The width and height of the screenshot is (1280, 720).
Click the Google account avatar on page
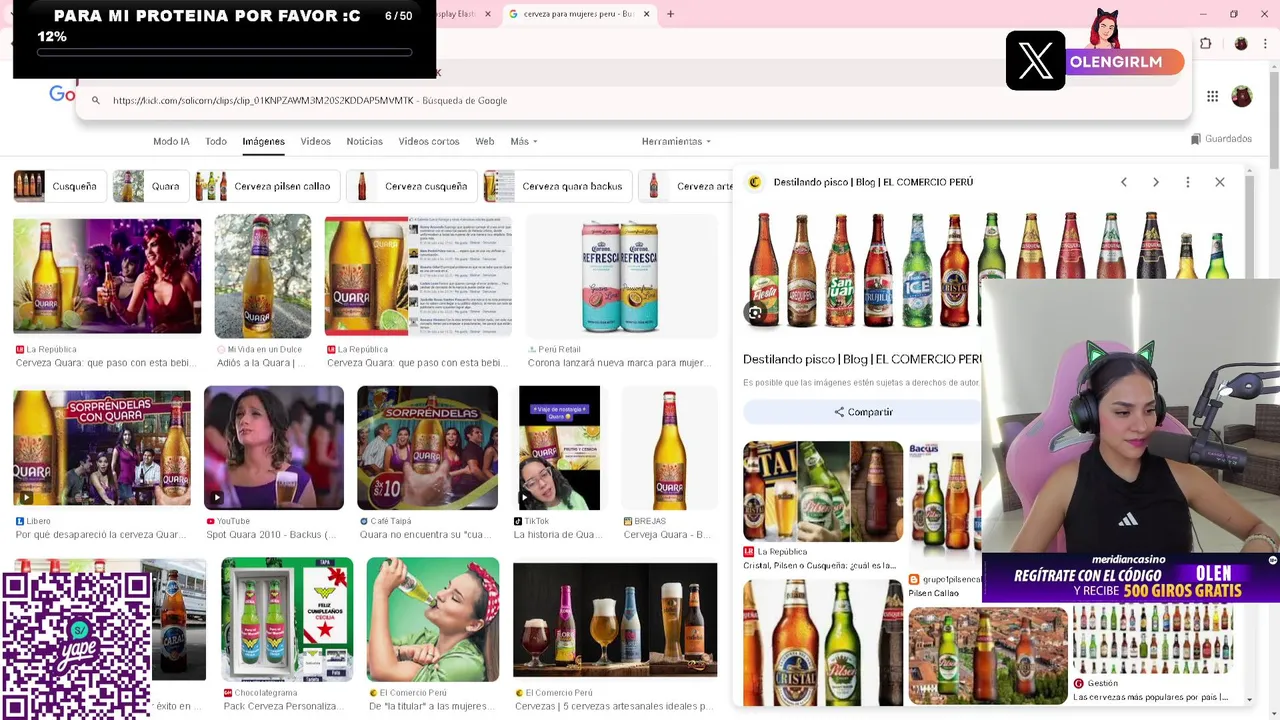(x=1242, y=96)
